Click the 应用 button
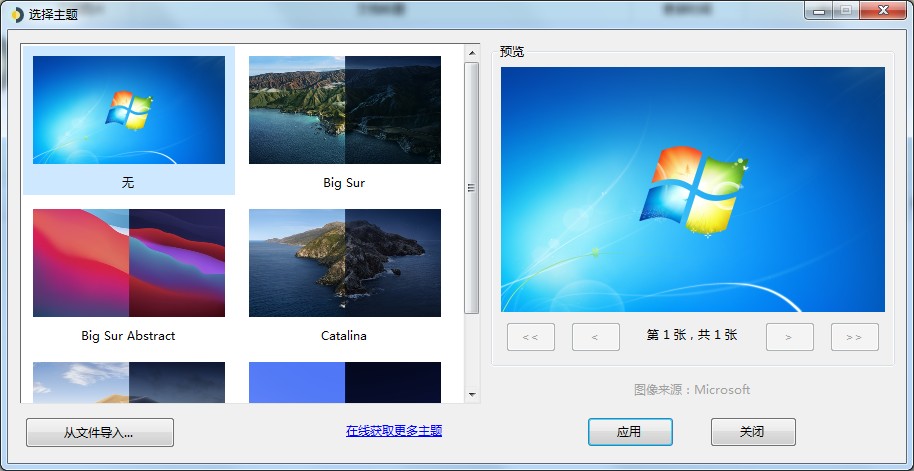914x471 pixels. [x=630, y=432]
